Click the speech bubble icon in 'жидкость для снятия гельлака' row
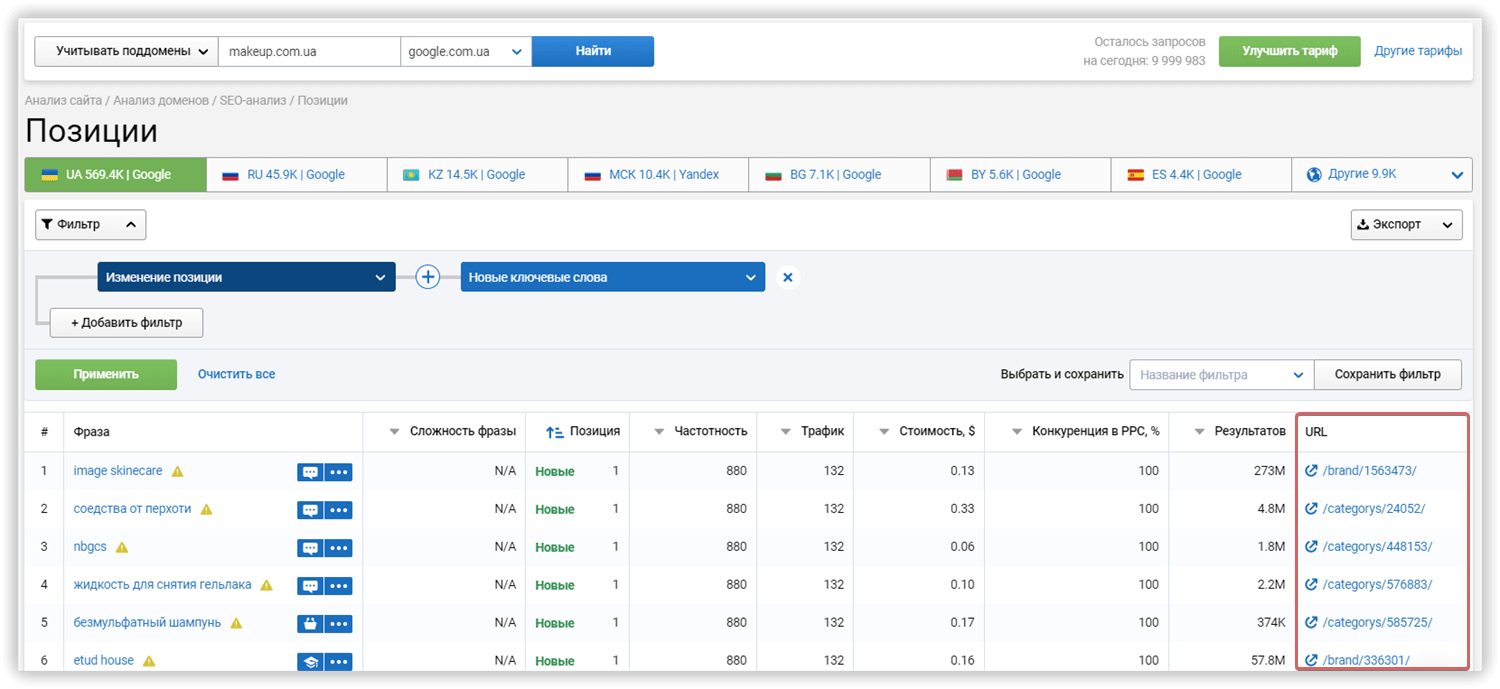The height and width of the screenshot is (689, 1500). pos(310,586)
